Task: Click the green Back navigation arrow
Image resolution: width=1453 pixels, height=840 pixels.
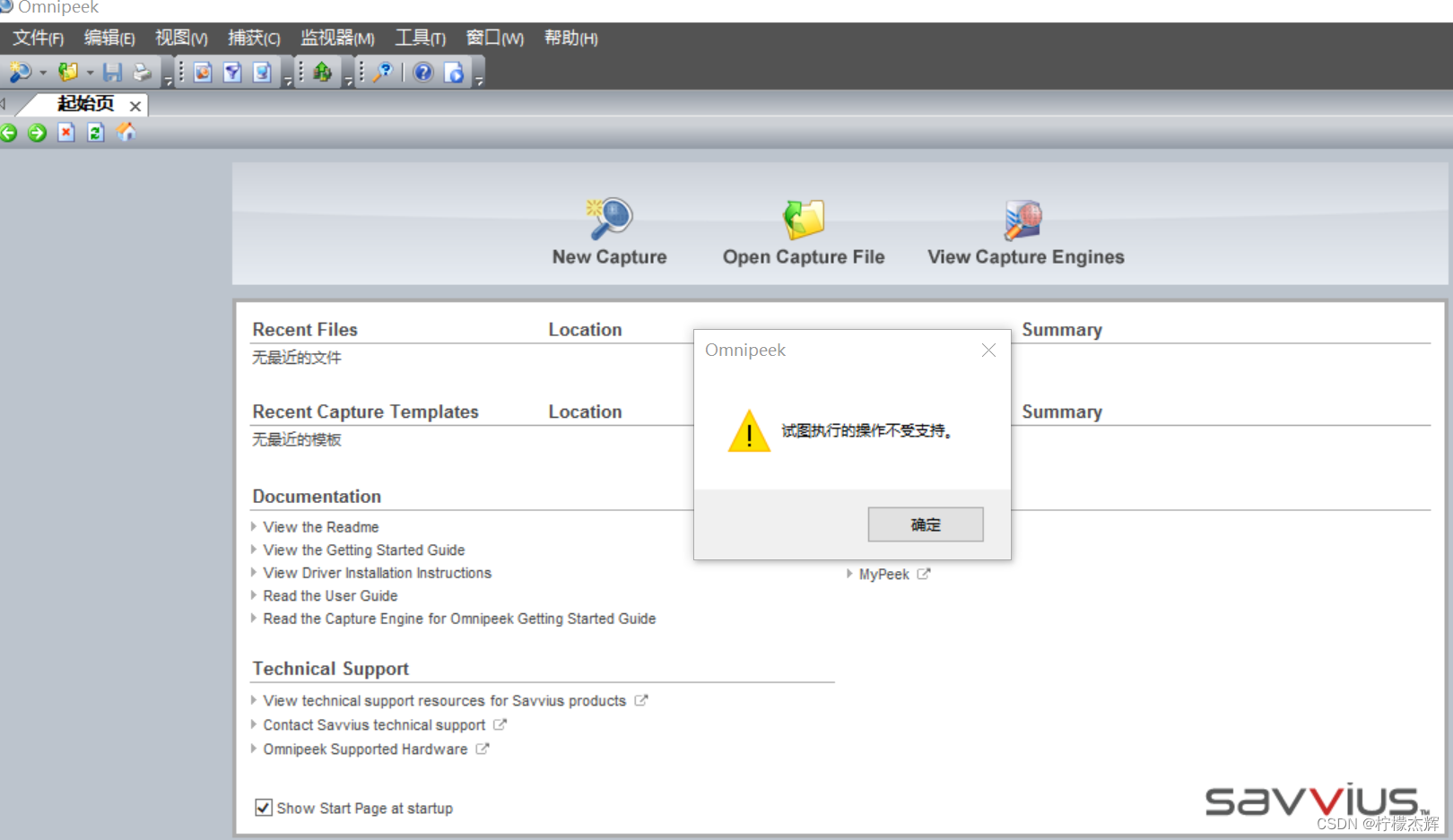Action: tap(9, 133)
